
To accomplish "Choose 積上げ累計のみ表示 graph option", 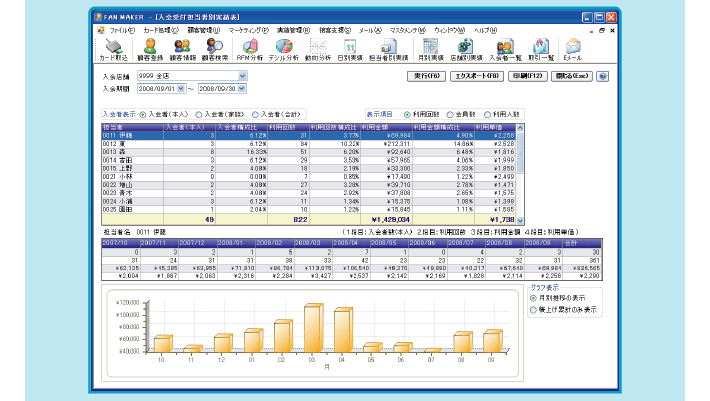I will click(533, 310).
